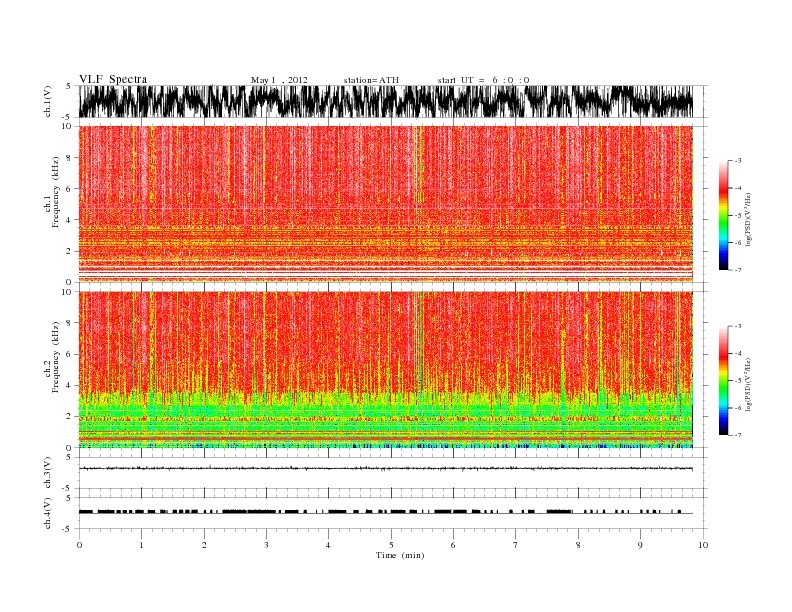Click the "-3" label on the ch.1 color bar
This screenshot has height=612, width=792.
click(737, 161)
